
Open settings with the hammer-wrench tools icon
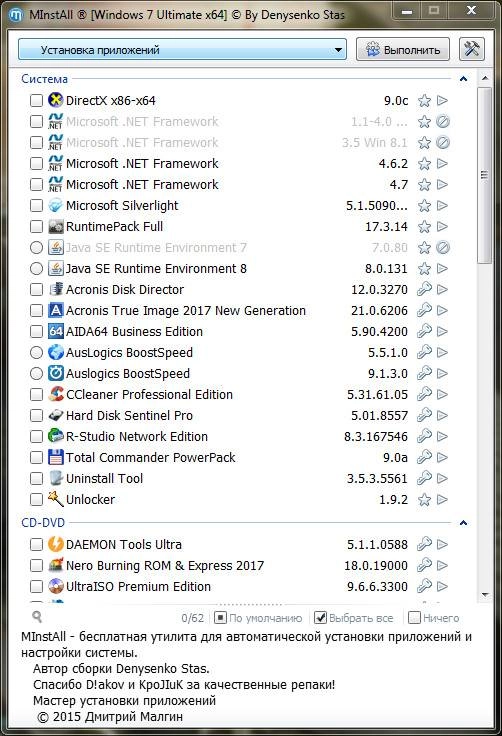pyautogui.click(x=471, y=49)
